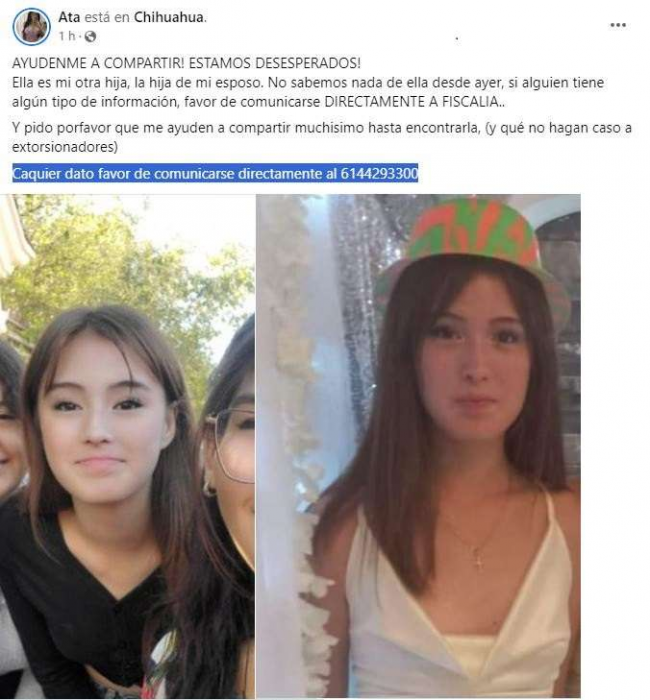
Task: Open the three-dot post options menu
Action: pos(618,25)
